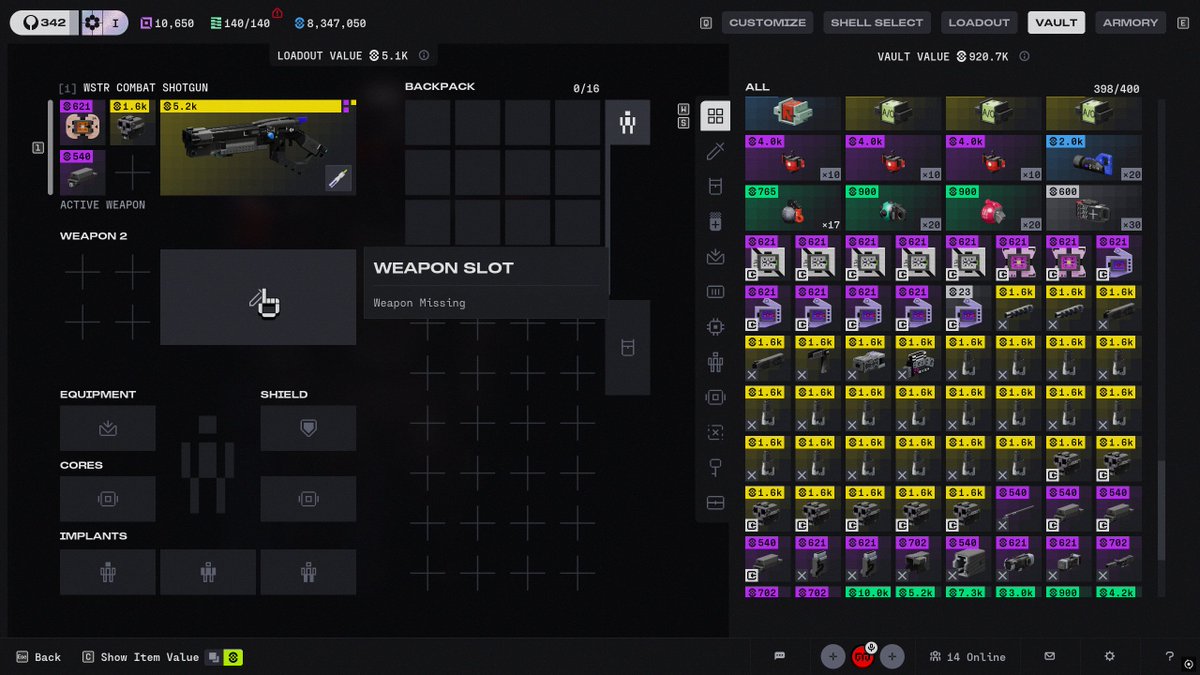This screenshot has width=1200, height=675.
Task: Select vault item valued 10.0k
Action: click(868, 592)
